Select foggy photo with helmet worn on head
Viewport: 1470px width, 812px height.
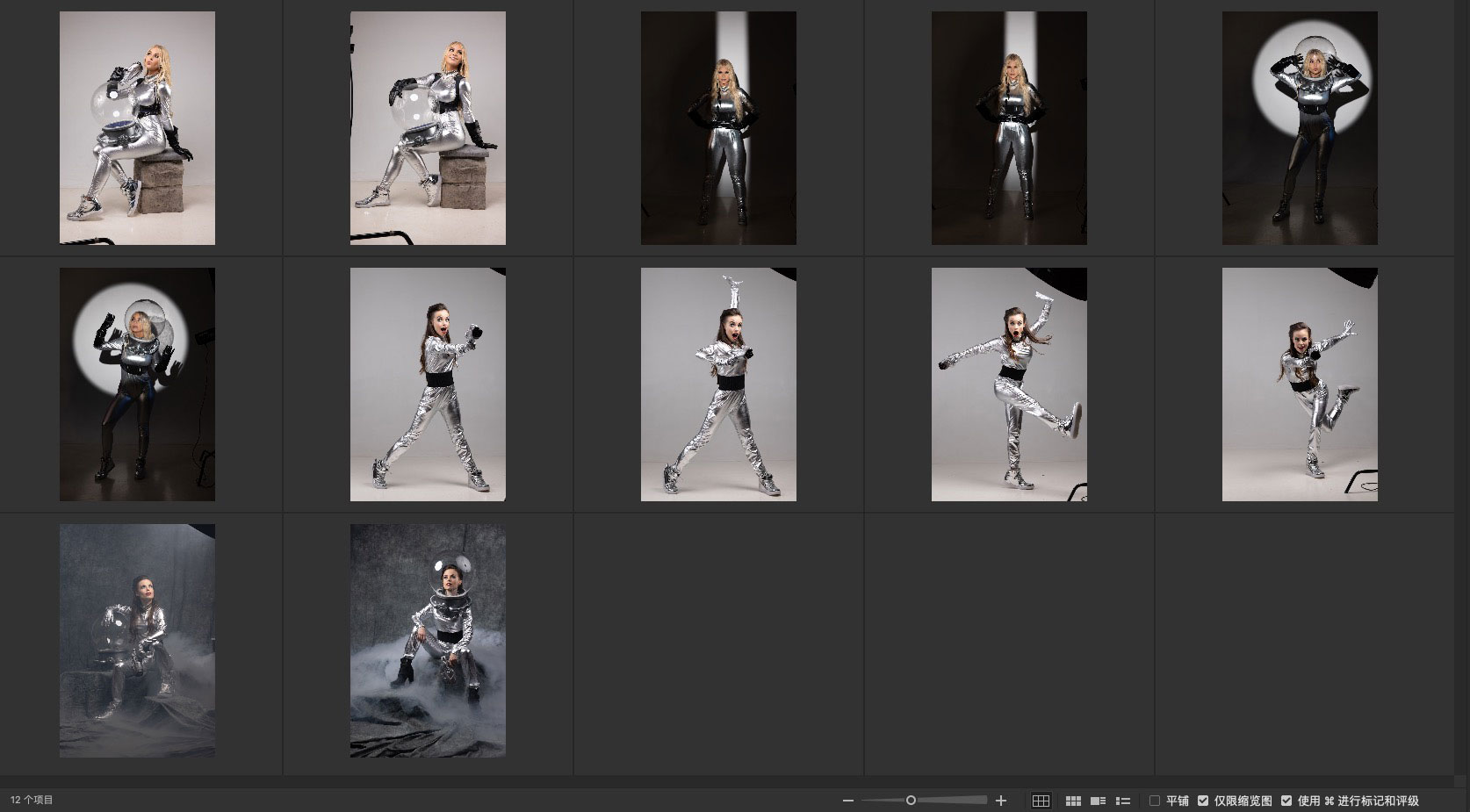[x=428, y=641]
